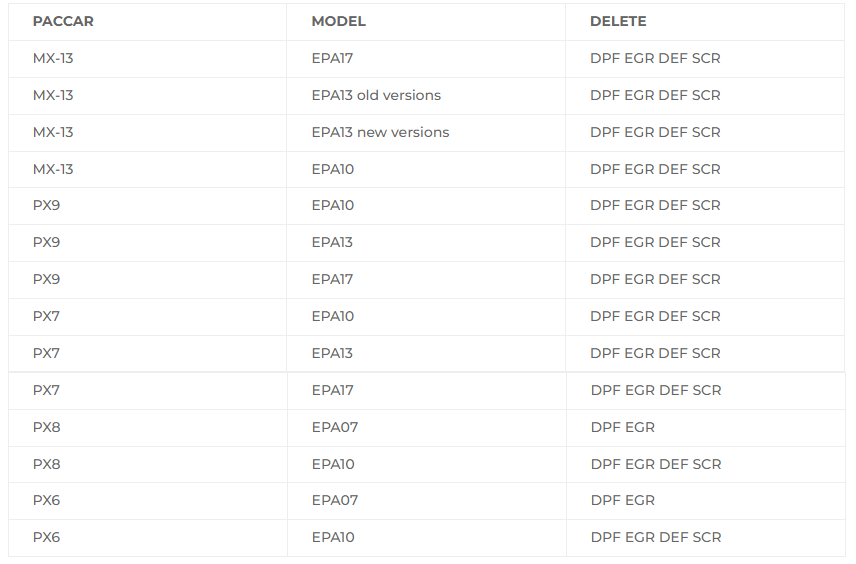
Task: Click the PX9 cell in the EPA10 row
Action: tap(46, 205)
